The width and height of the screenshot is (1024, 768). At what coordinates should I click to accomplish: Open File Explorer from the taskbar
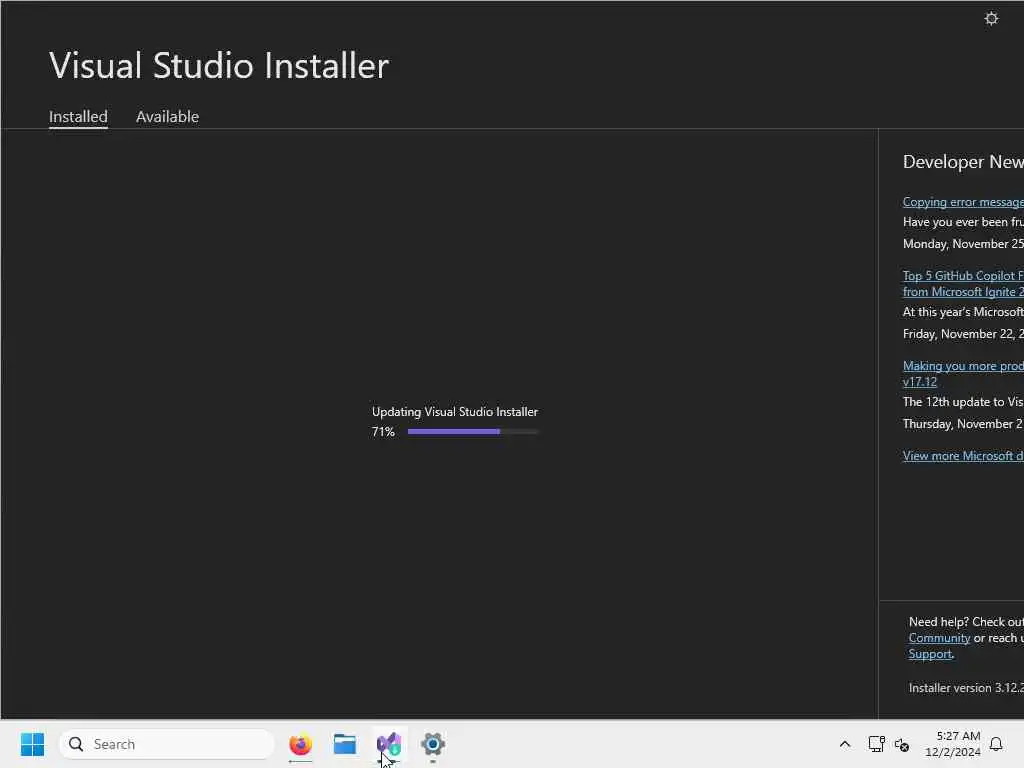(345, 744)
